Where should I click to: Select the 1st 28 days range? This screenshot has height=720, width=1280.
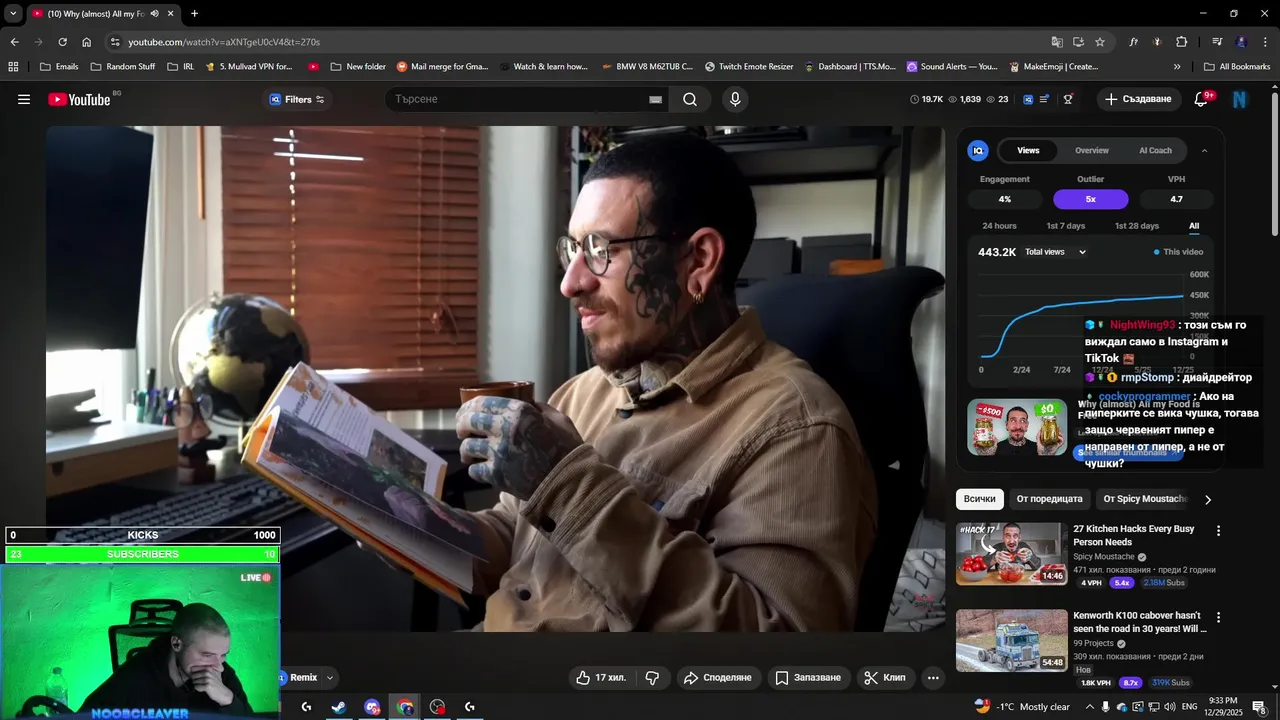[x=1137, y=226]
